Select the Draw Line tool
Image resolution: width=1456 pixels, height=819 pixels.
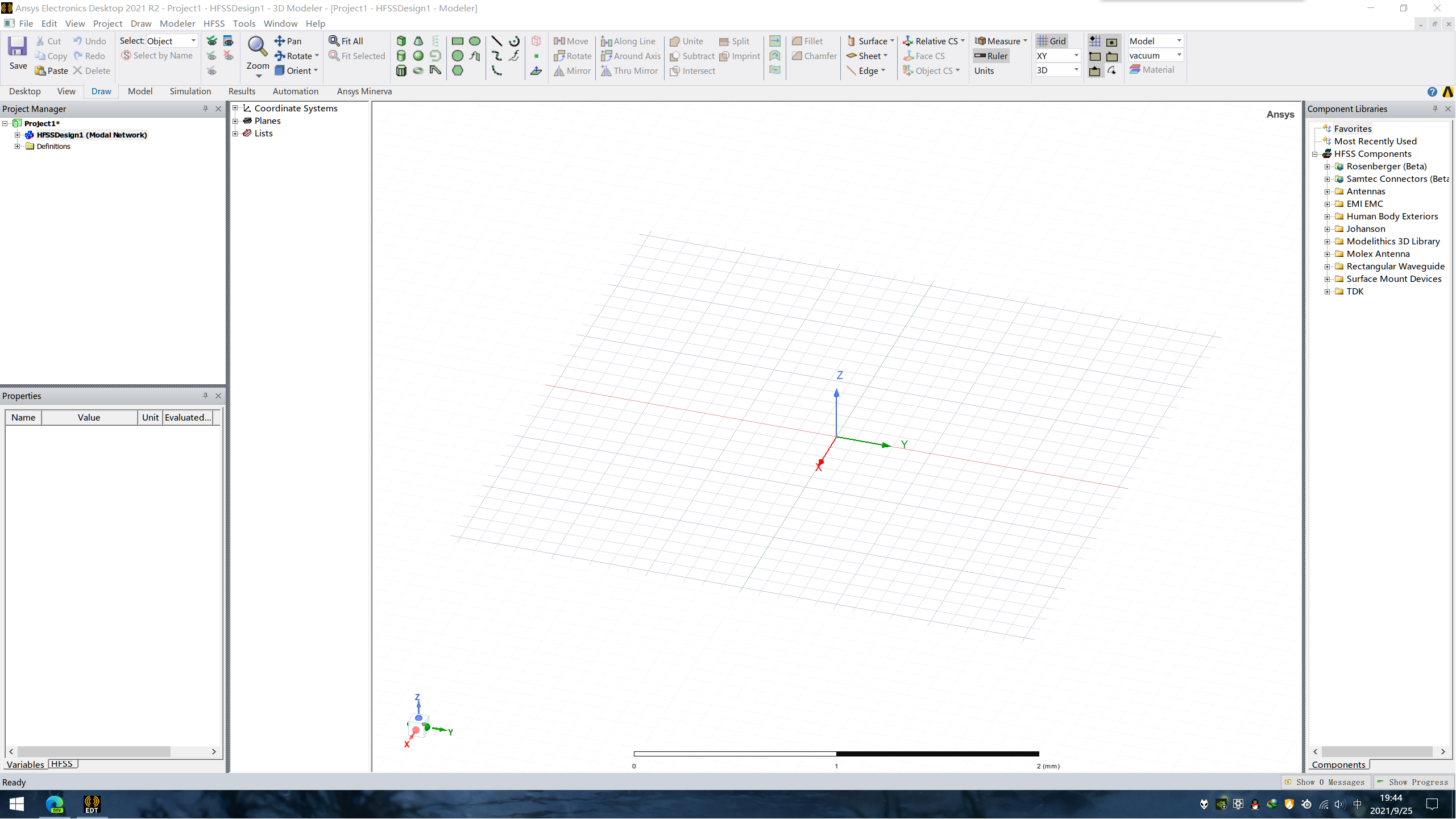497,41
